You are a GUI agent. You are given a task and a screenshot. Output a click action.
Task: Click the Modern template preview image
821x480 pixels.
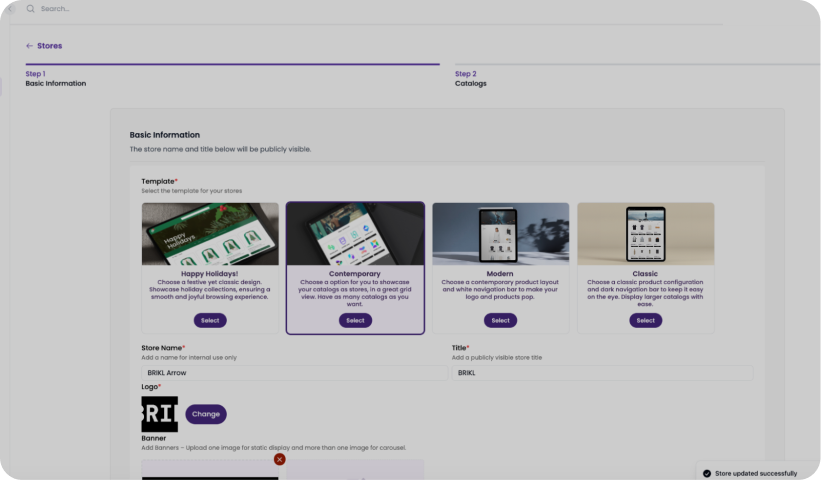pos(500,234)
